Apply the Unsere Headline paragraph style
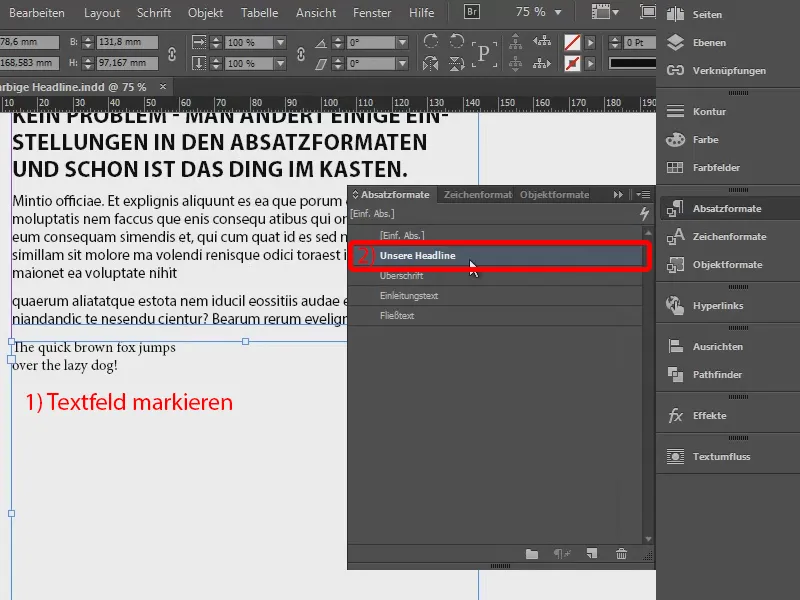The width and height of the screenshot is (800, 600). click(x=496, y=256)
